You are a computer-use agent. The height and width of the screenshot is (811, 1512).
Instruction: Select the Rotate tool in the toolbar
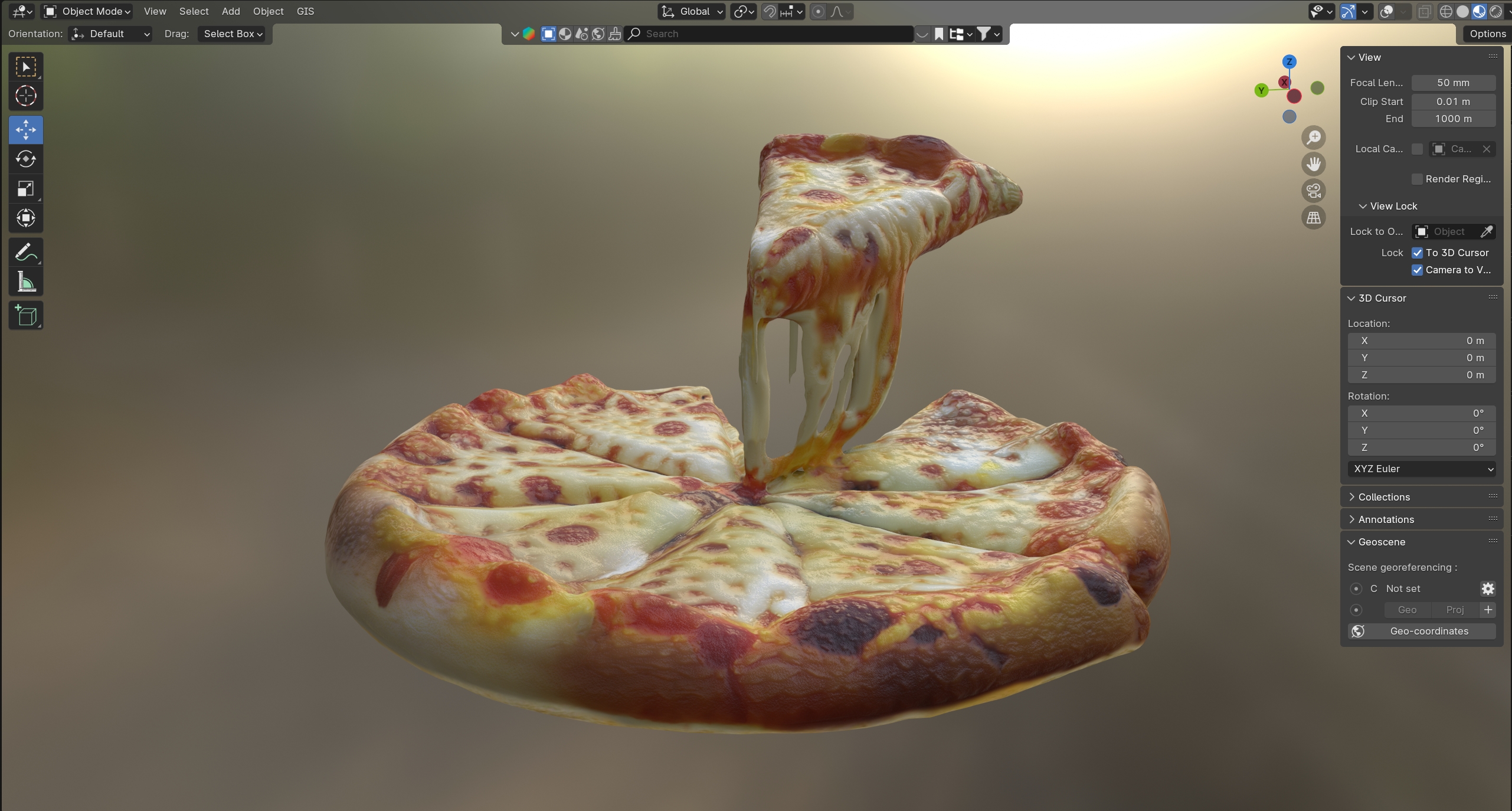25,159
